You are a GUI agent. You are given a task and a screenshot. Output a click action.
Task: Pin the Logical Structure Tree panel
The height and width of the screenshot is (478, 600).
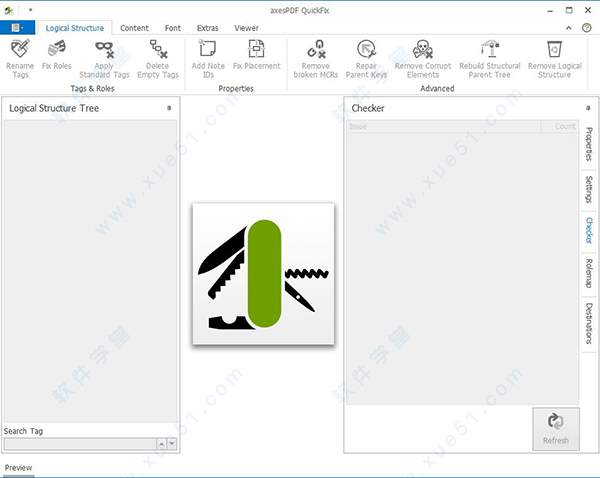point(169,108)
